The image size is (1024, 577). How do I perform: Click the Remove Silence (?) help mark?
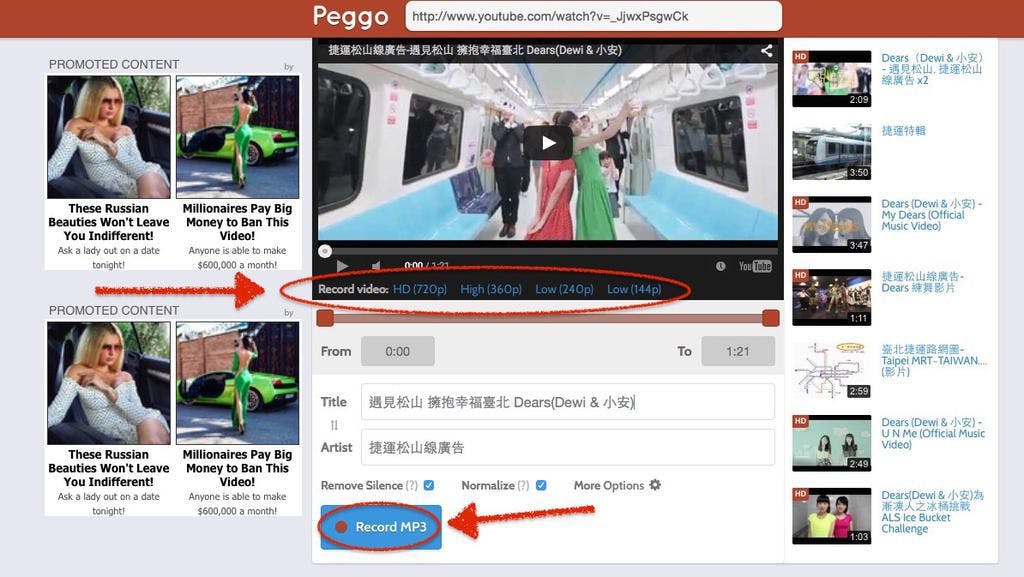tap(411, 485)
